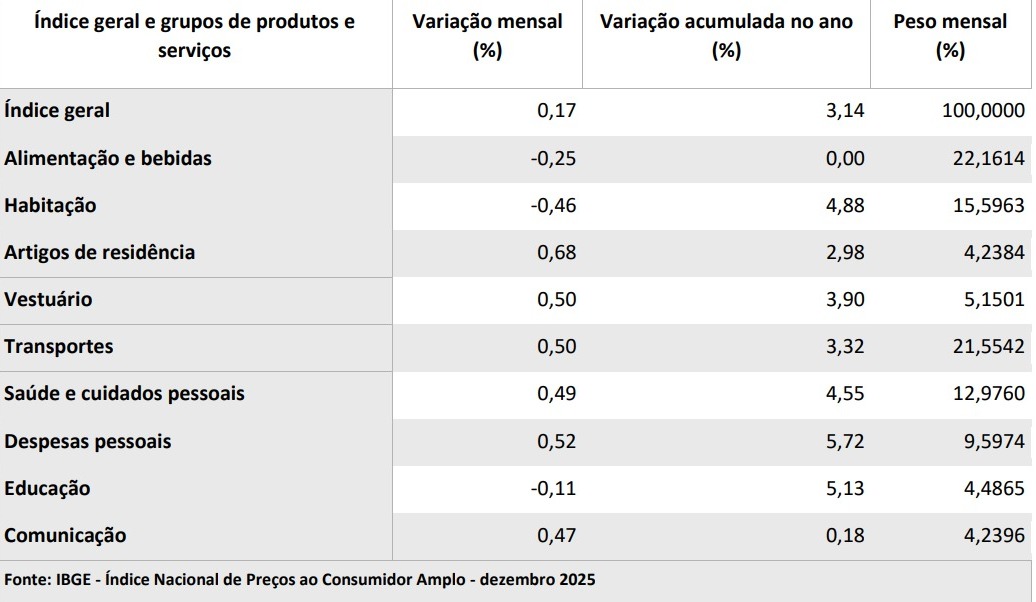Select the "Comunicação" row label
This screenshot has width=1036, height=602.
point(65,535)
